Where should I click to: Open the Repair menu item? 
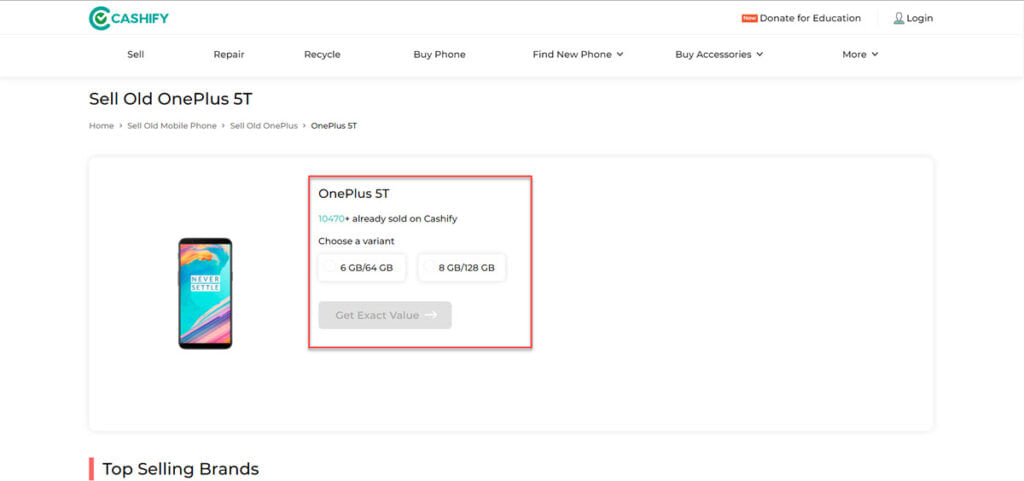click(229, 55)
